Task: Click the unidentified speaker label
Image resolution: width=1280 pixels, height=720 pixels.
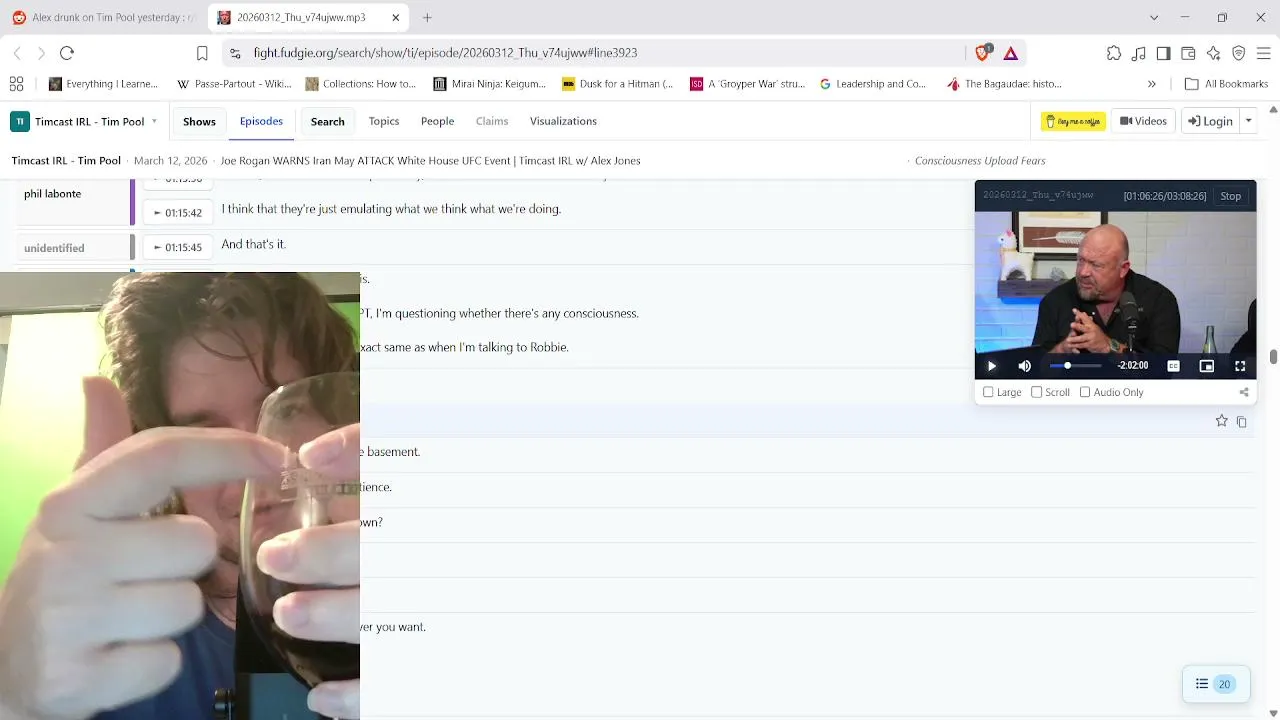Action: click(54, 248)
